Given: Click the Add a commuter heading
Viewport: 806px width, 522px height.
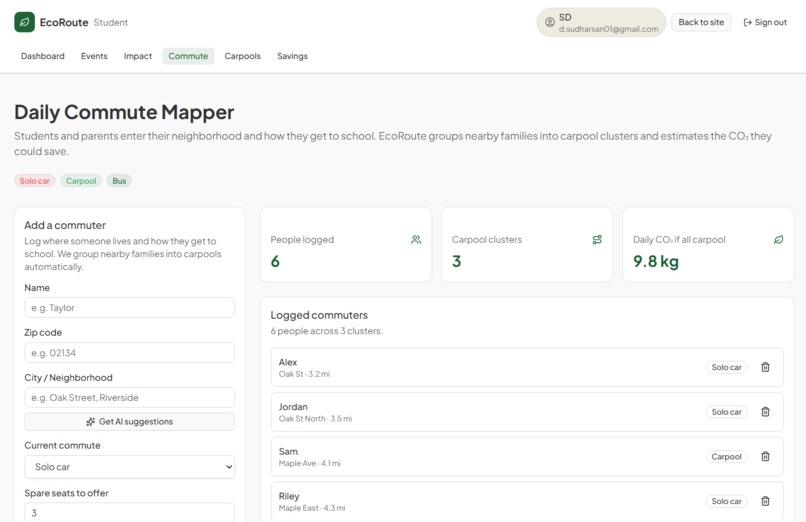Looking at the screenshot, I should click(x=65, y=225).
